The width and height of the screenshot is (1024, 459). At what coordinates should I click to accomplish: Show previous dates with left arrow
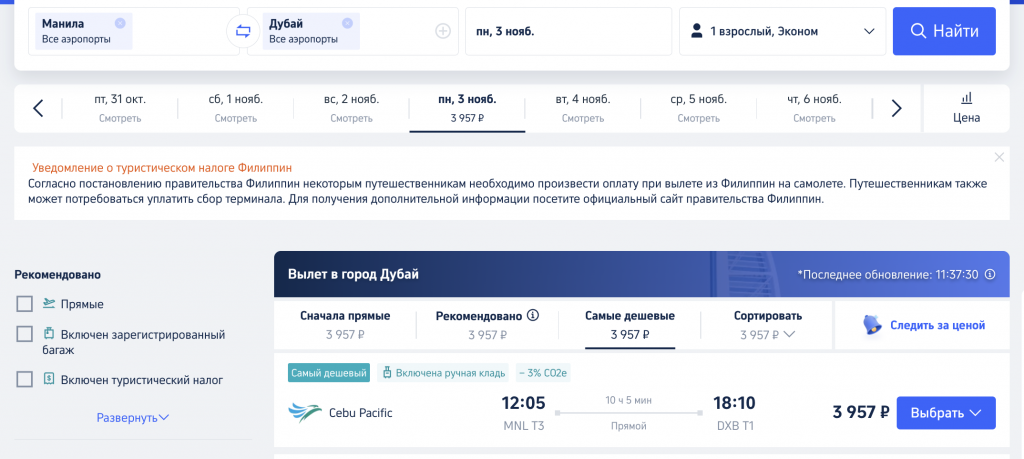pyautogui.click(x=38, y=108)
